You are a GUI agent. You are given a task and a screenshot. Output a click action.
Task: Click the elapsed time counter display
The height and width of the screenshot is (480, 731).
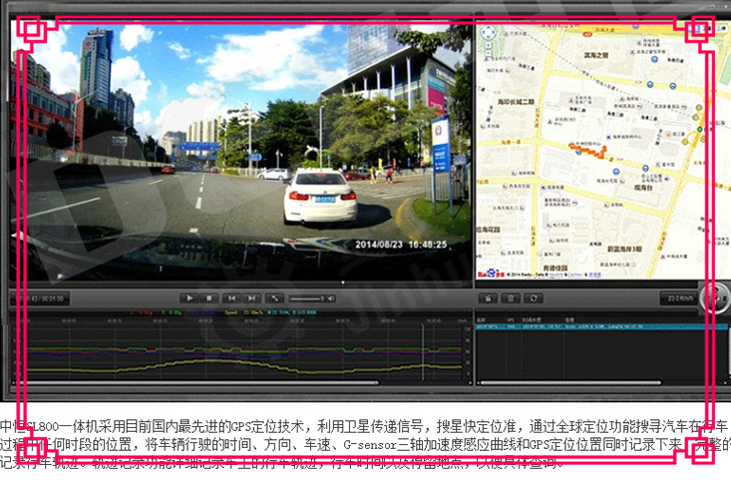(40, 299)
